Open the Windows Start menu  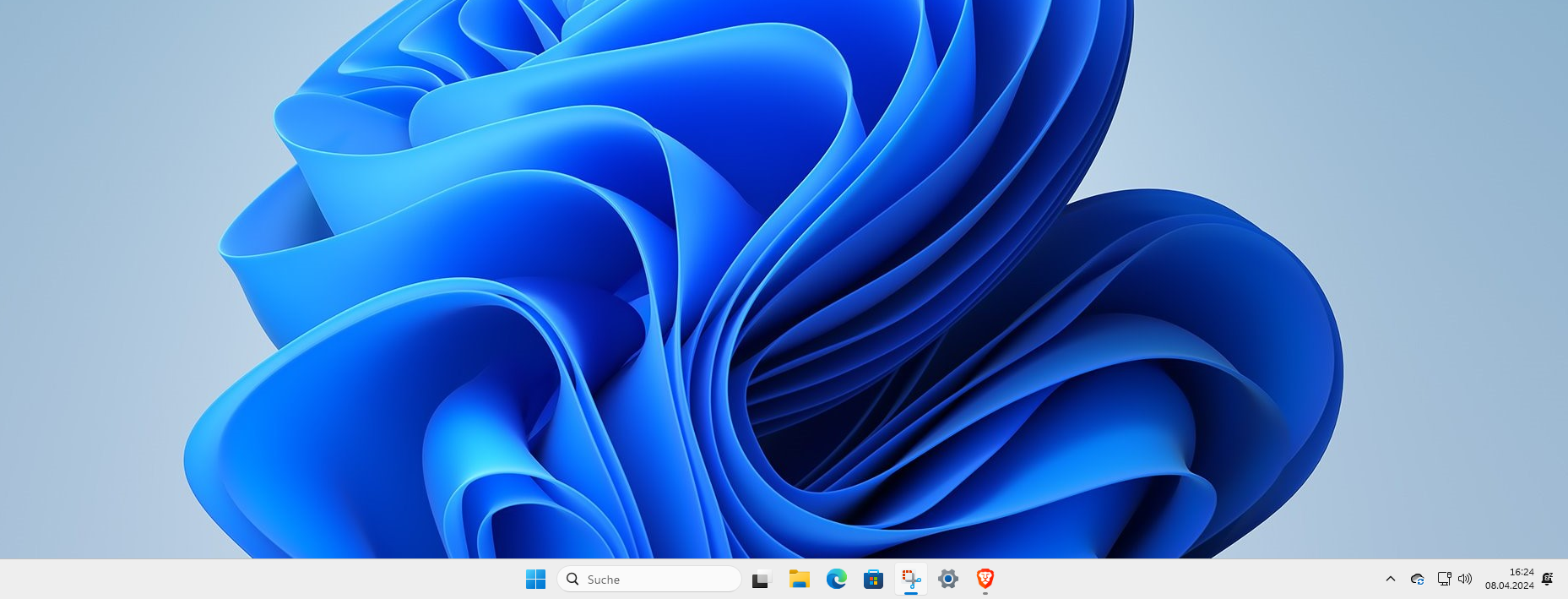click(x=535, y=579)
